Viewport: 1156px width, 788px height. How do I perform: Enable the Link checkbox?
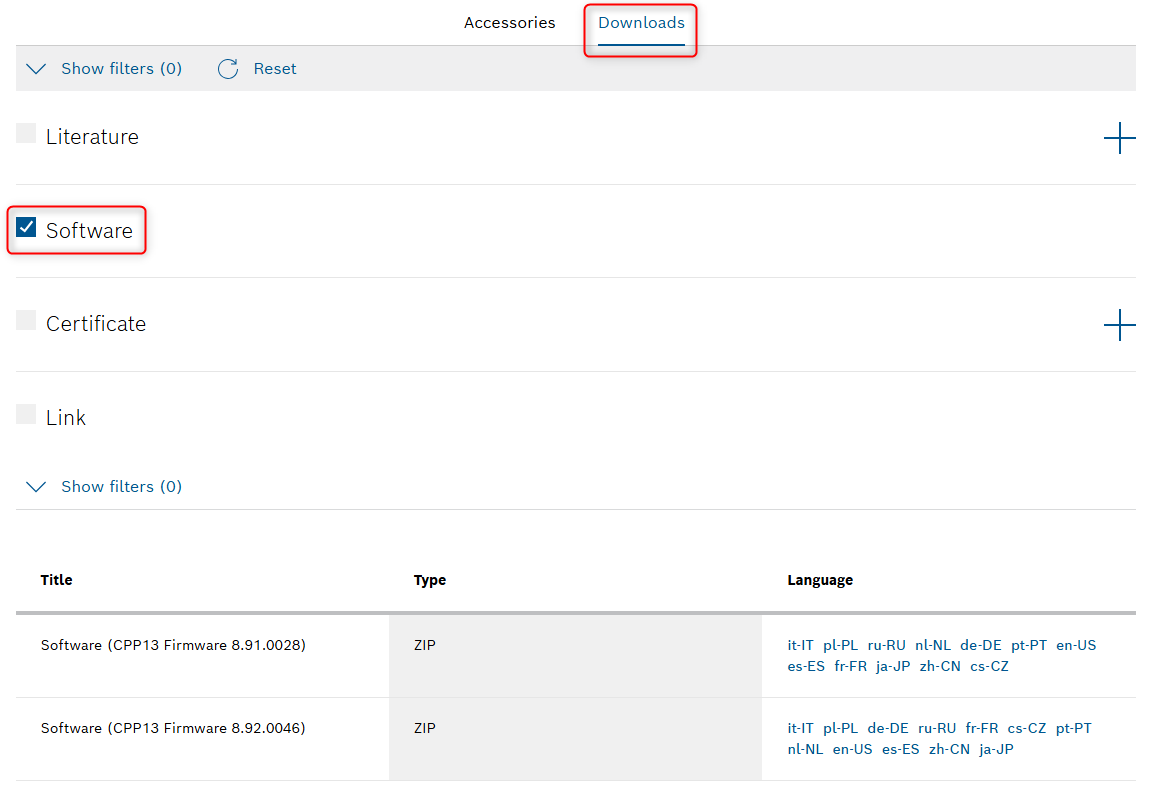26,414
